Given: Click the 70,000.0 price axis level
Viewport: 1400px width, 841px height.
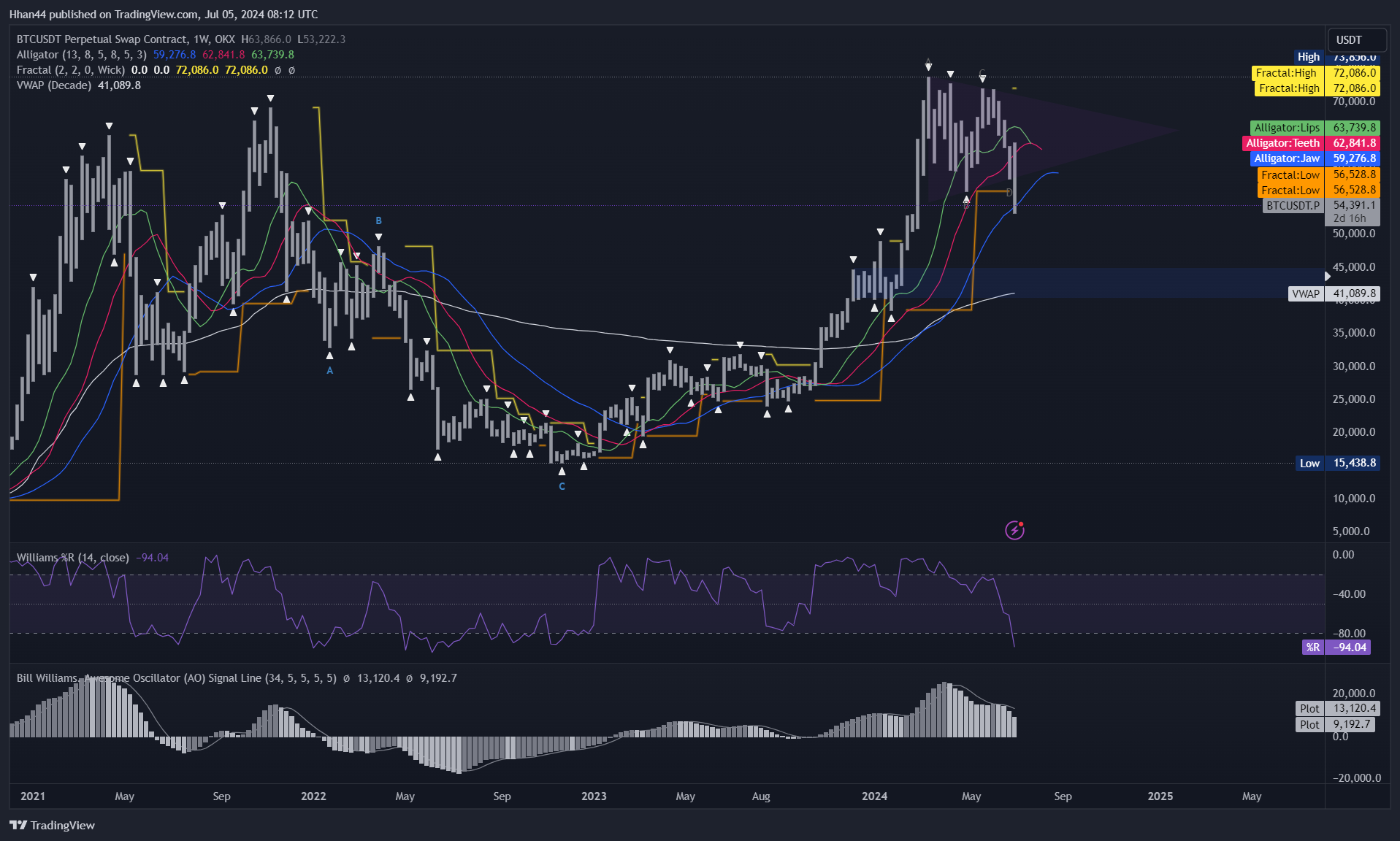Looking at the screenshot, I should click(1354, 101).
